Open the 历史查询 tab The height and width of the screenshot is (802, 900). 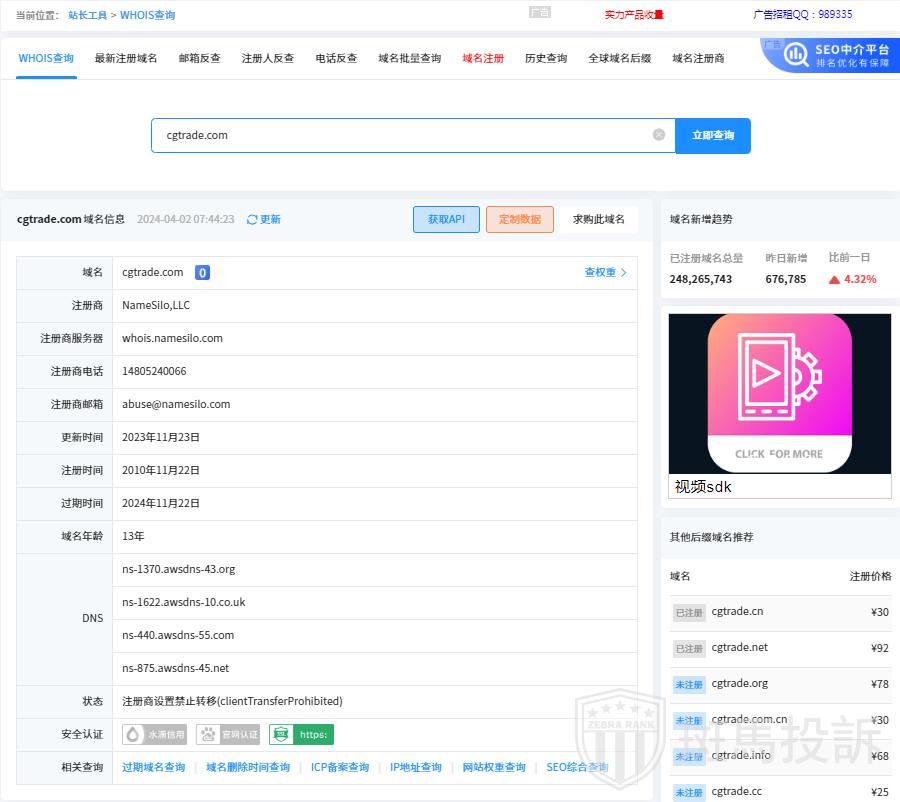[545, 58]
